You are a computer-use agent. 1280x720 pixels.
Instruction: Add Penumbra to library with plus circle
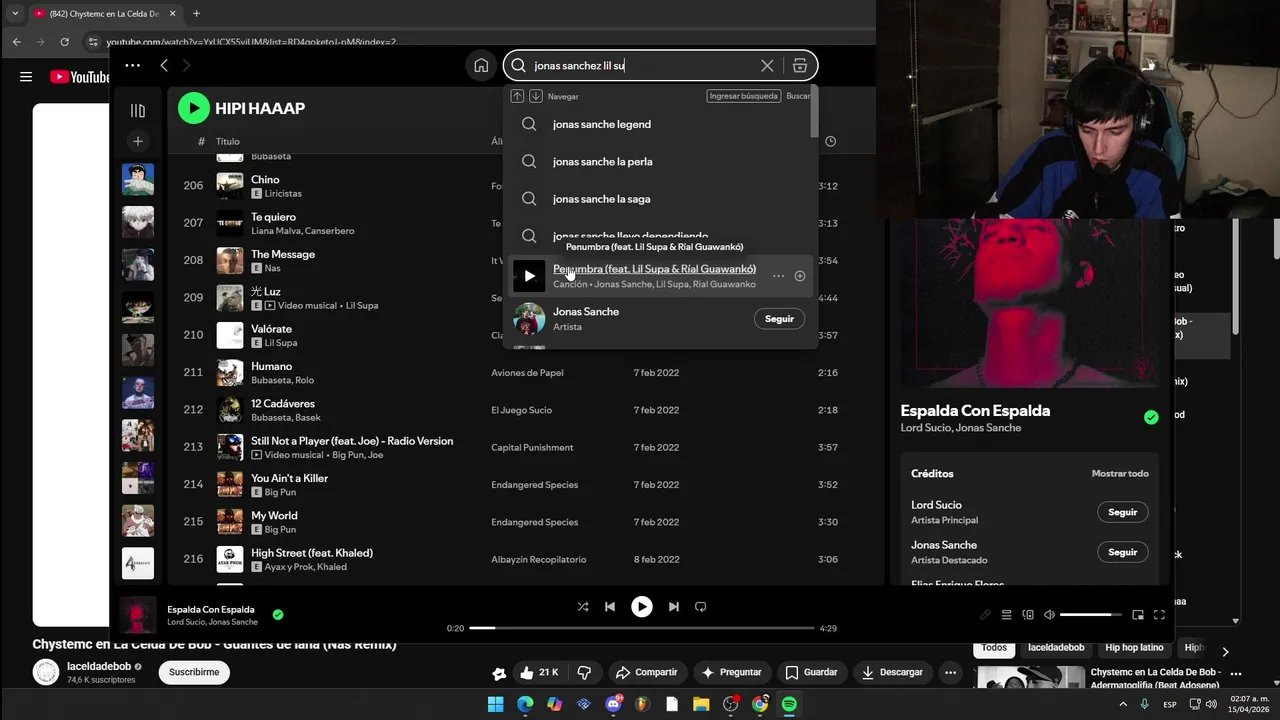800,276
